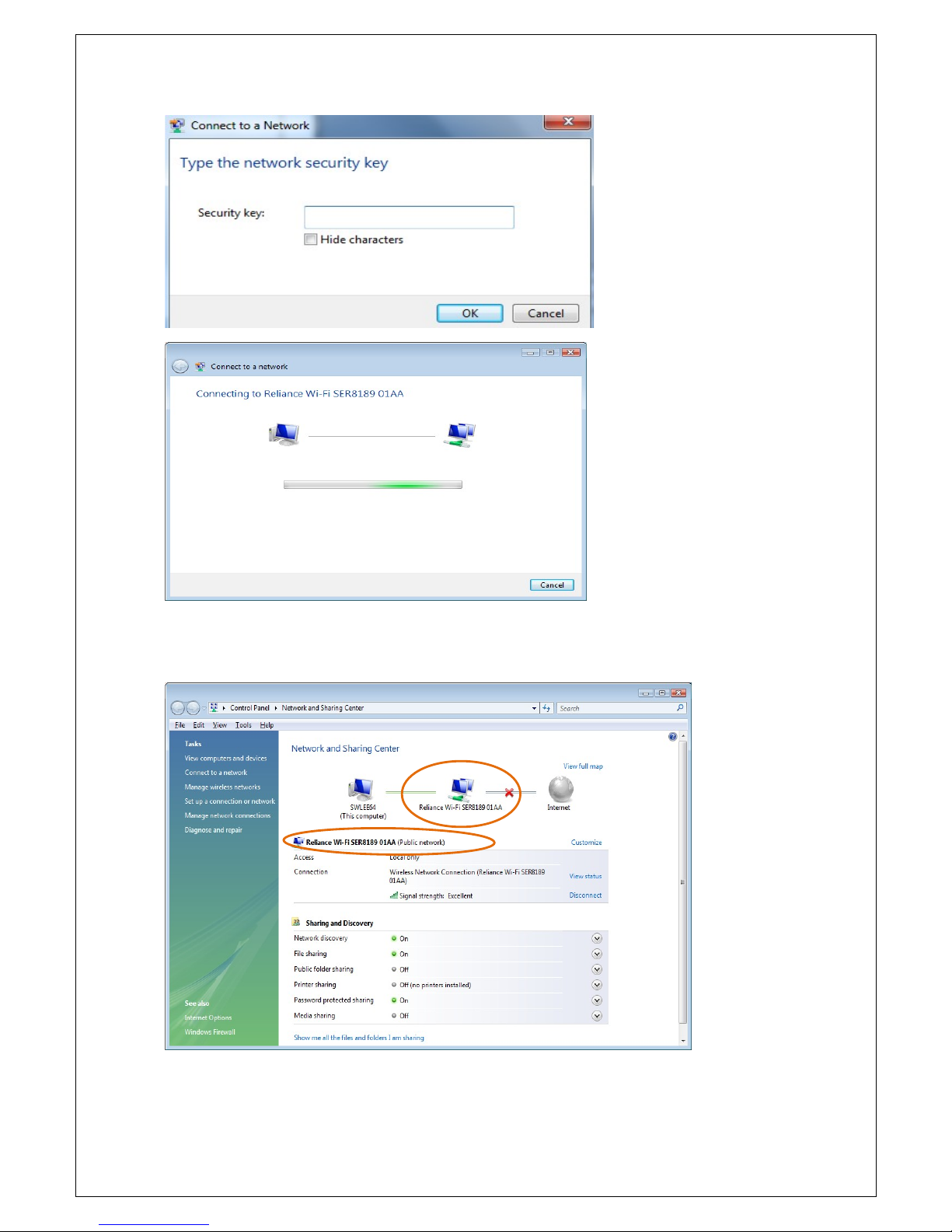Click Connect to a Network title icon
The height and width of the screenshot is (1232, 952).
(178, 125)
